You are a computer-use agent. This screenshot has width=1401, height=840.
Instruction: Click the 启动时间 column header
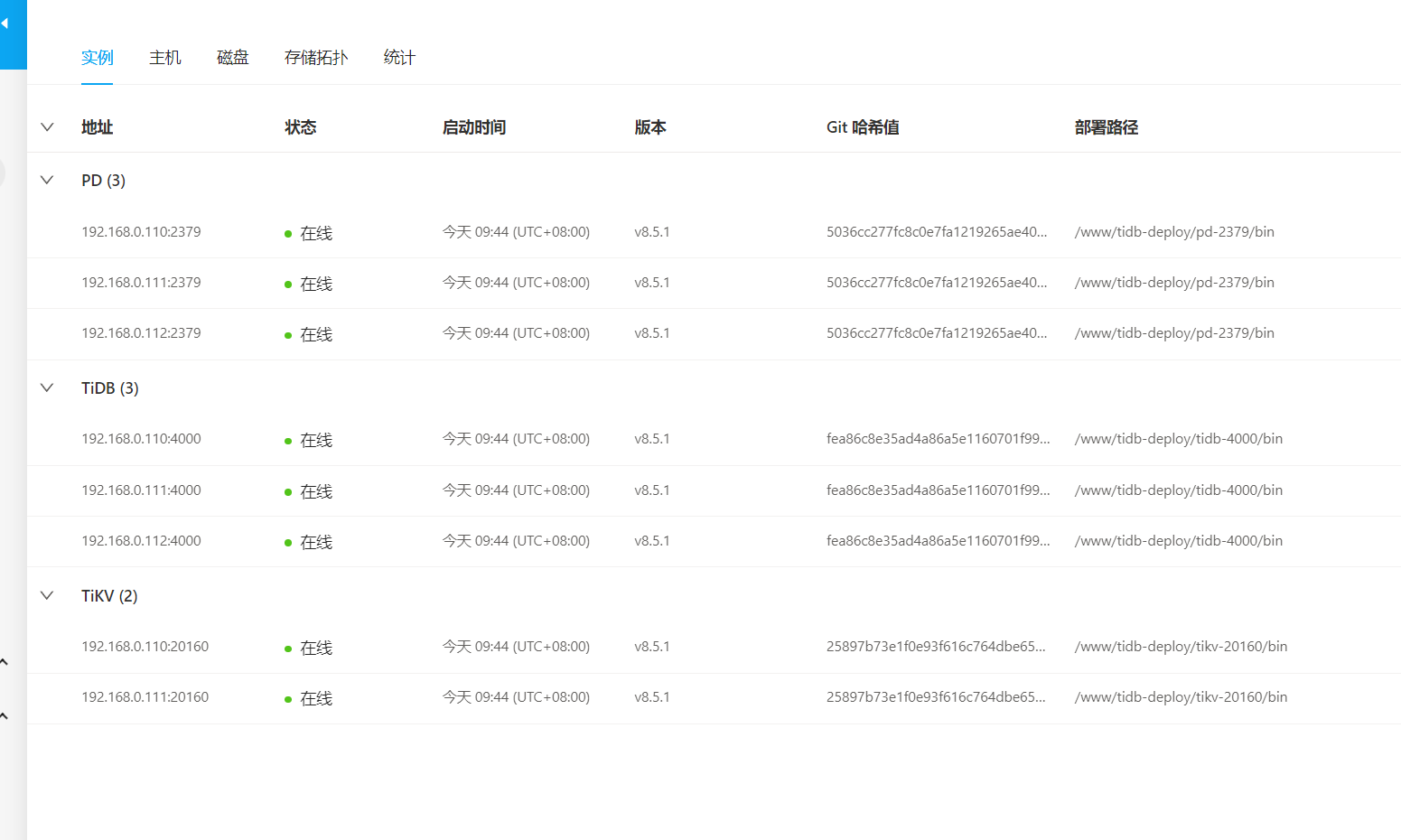click(473, 127)
